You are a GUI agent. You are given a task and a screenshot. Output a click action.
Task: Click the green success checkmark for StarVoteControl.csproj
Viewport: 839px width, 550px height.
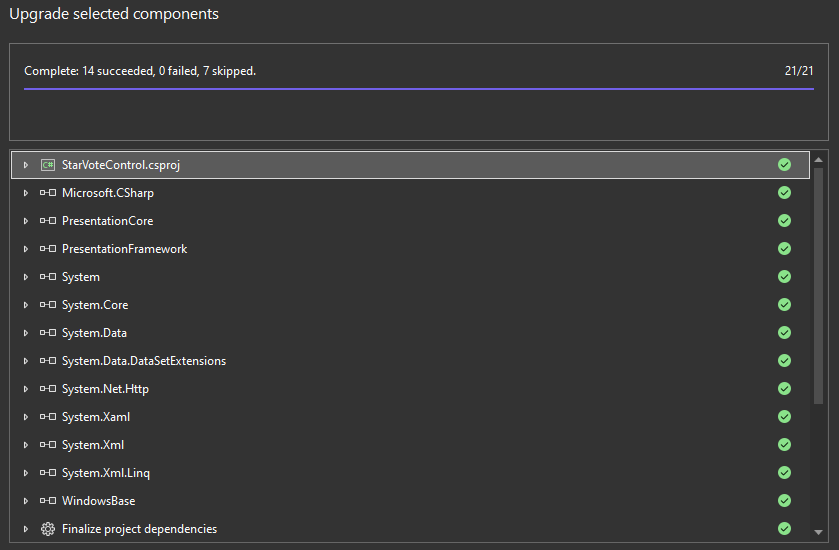point(784,165)
